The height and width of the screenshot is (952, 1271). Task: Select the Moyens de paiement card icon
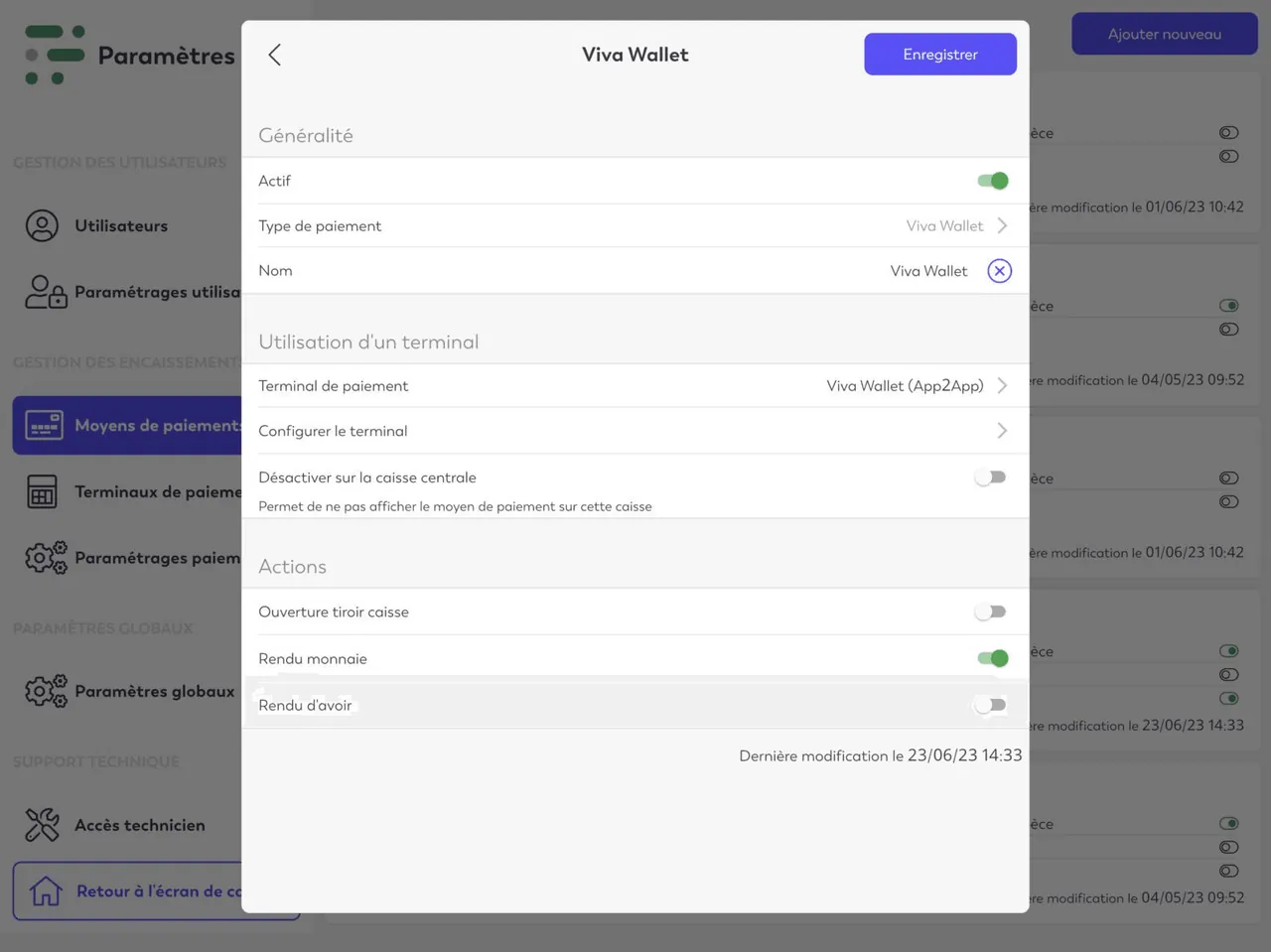pos(44,426)
